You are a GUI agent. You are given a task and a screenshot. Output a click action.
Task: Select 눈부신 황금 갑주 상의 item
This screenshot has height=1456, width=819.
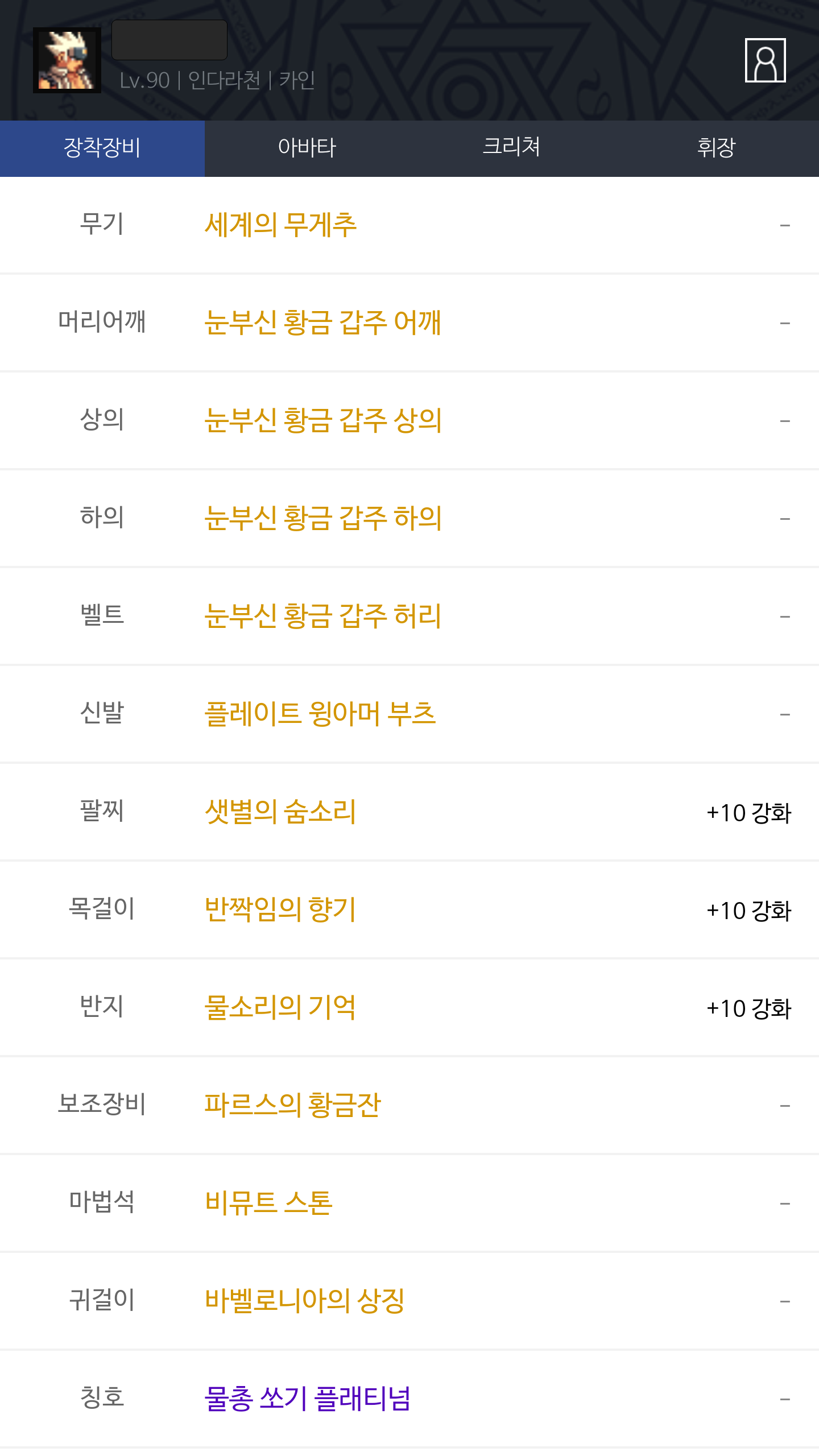(x=322, y=421)
